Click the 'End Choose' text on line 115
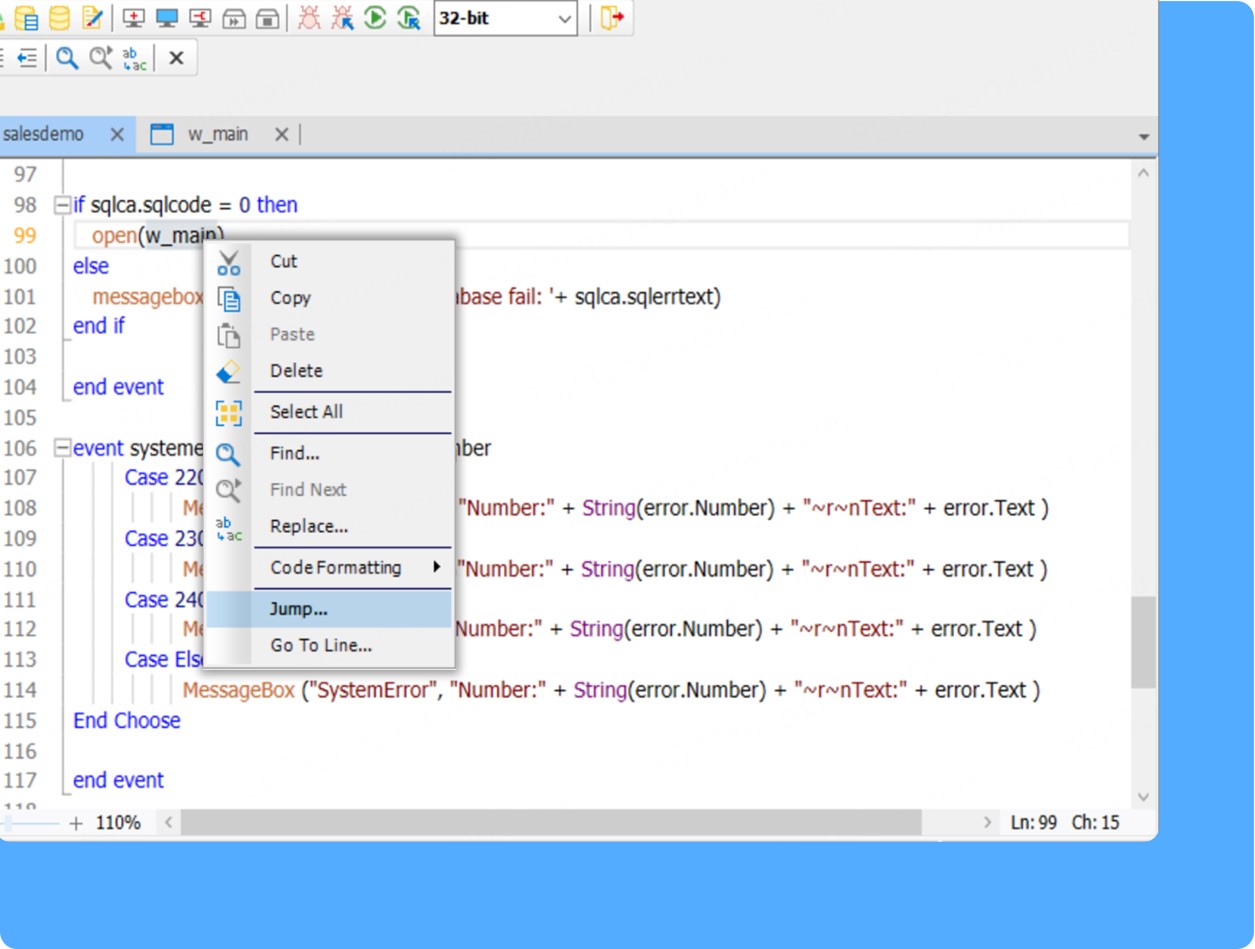Screen dimensions: 1255x949 coord(127,721)
